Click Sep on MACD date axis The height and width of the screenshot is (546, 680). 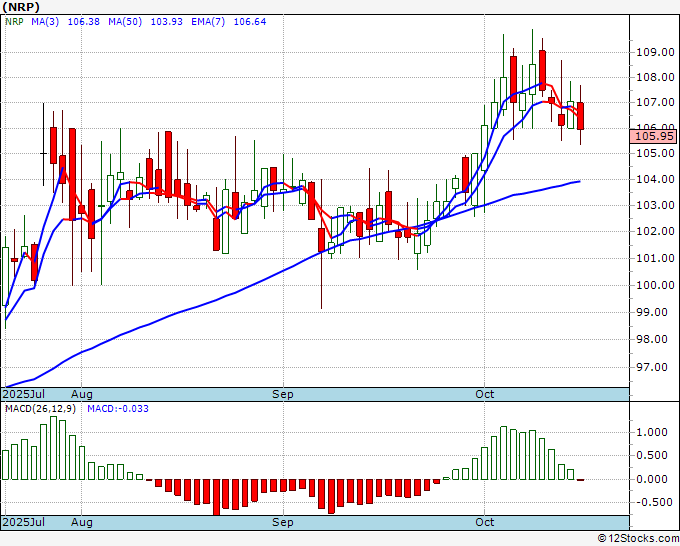[x=283, y=522]
